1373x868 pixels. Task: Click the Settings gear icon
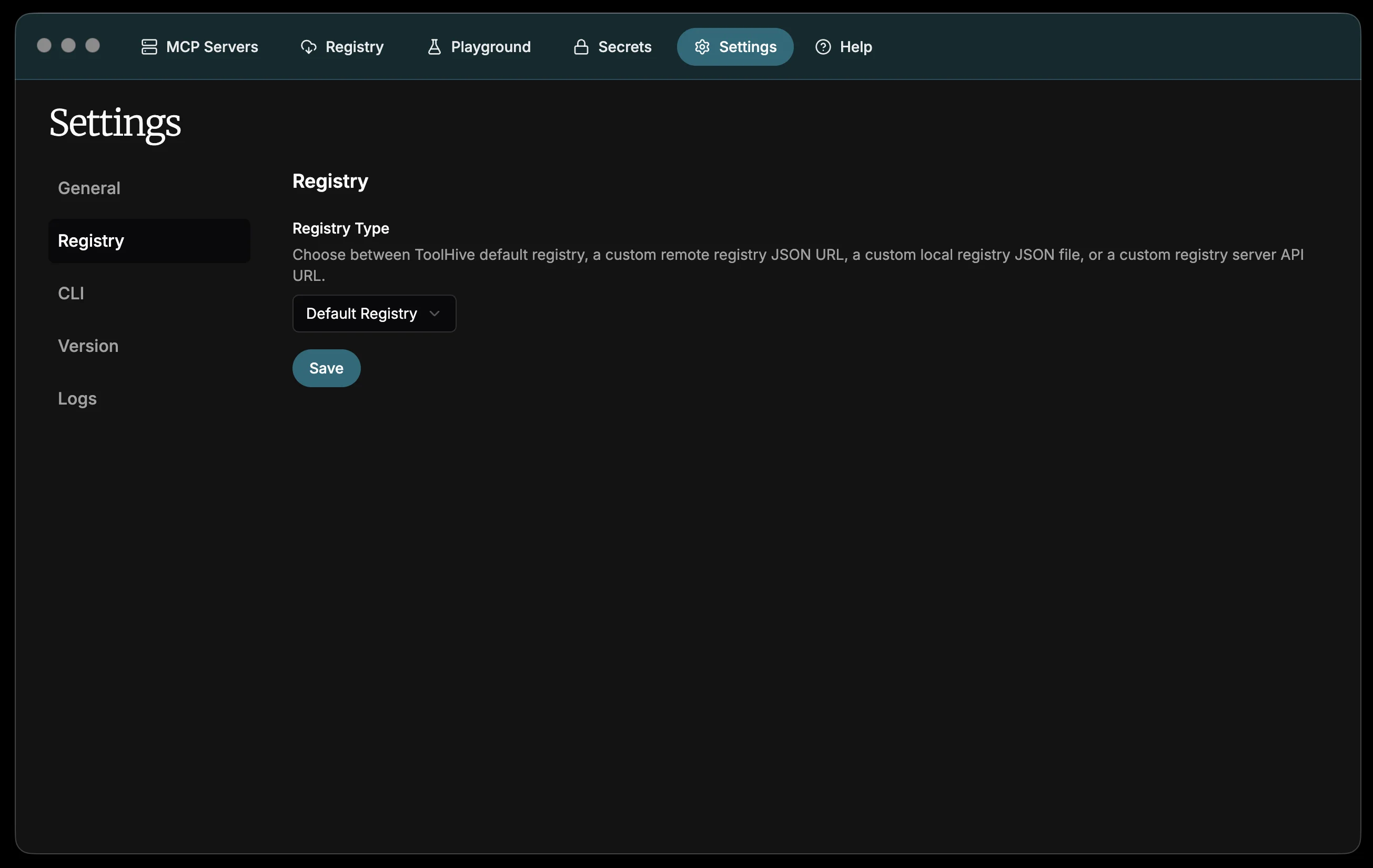click(702, 47)
